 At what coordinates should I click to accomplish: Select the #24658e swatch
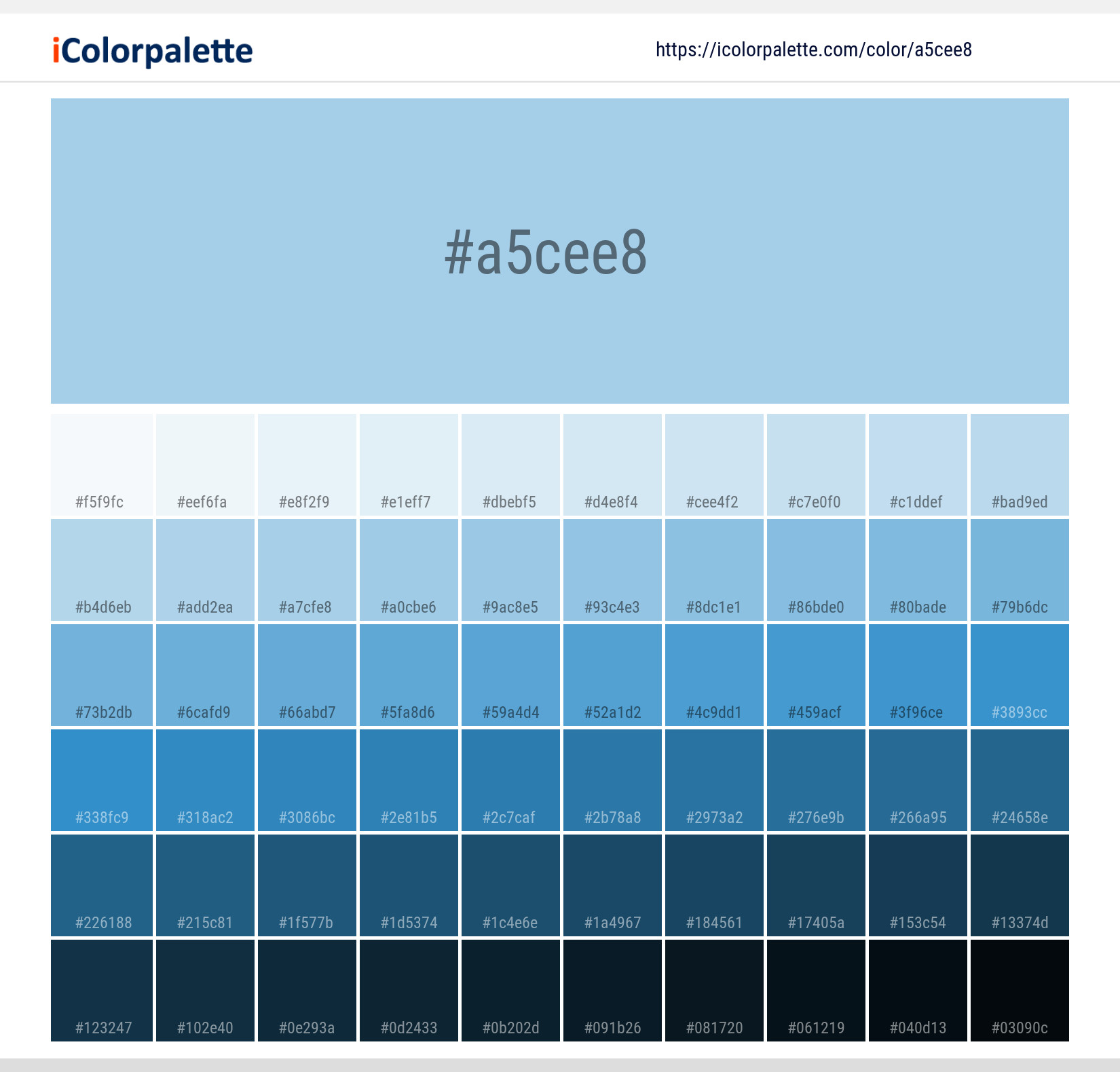coord(1019,780)
